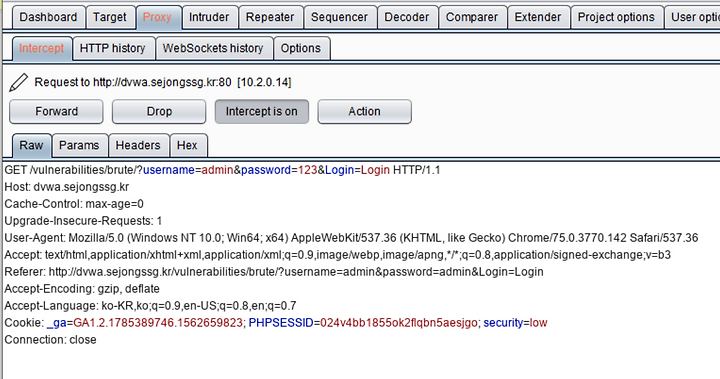Open the Action menu button
Viewport: 720px width, 379px height.
(x=365, y=112)
